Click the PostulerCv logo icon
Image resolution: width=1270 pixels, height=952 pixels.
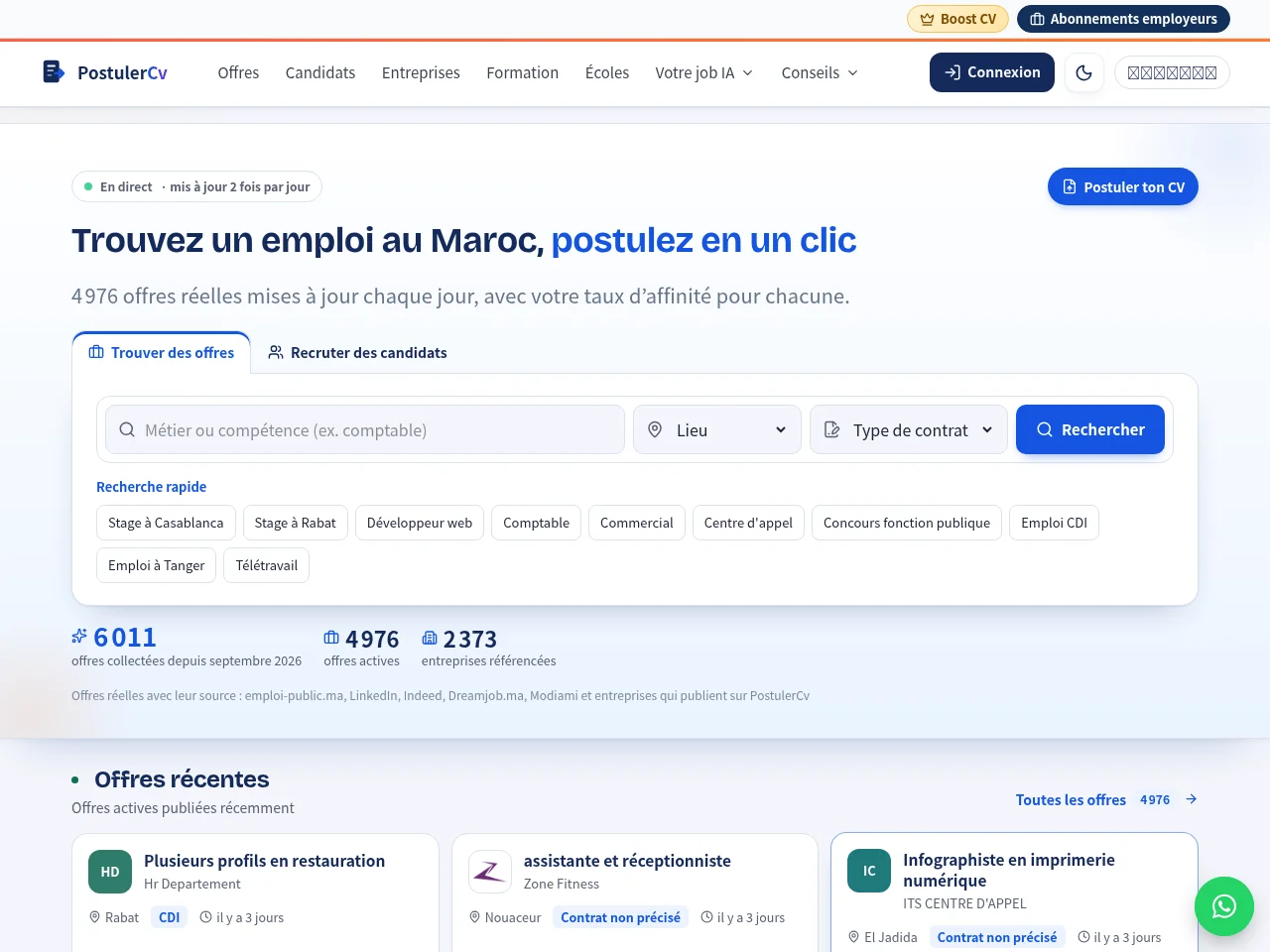pyautogui.click(x=54, y=71)
